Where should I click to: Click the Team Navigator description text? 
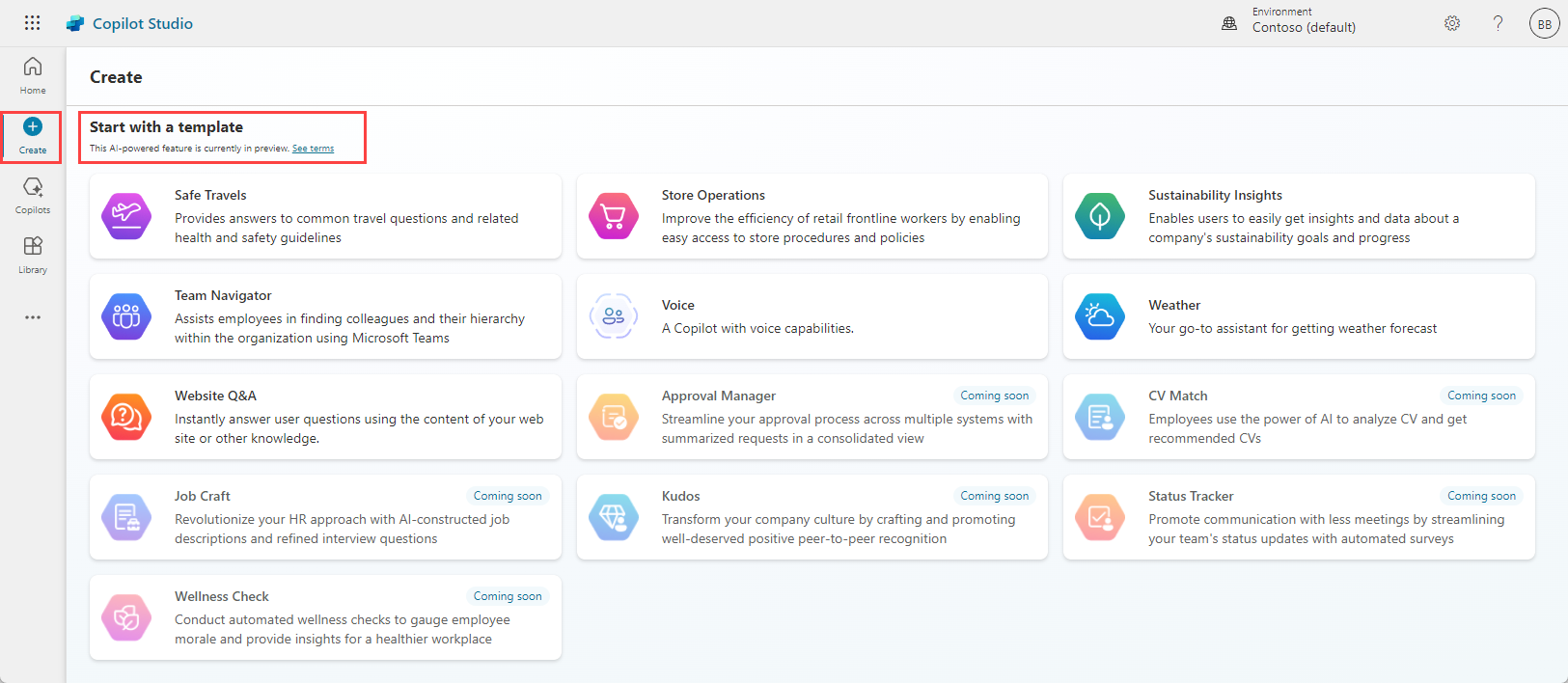349,328
